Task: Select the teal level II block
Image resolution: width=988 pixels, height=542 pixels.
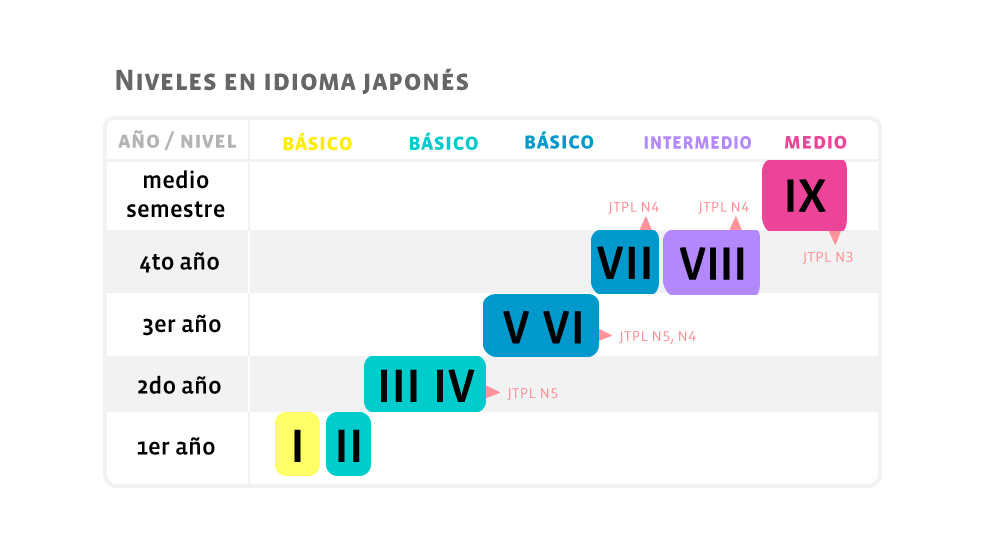Action: 348,444
